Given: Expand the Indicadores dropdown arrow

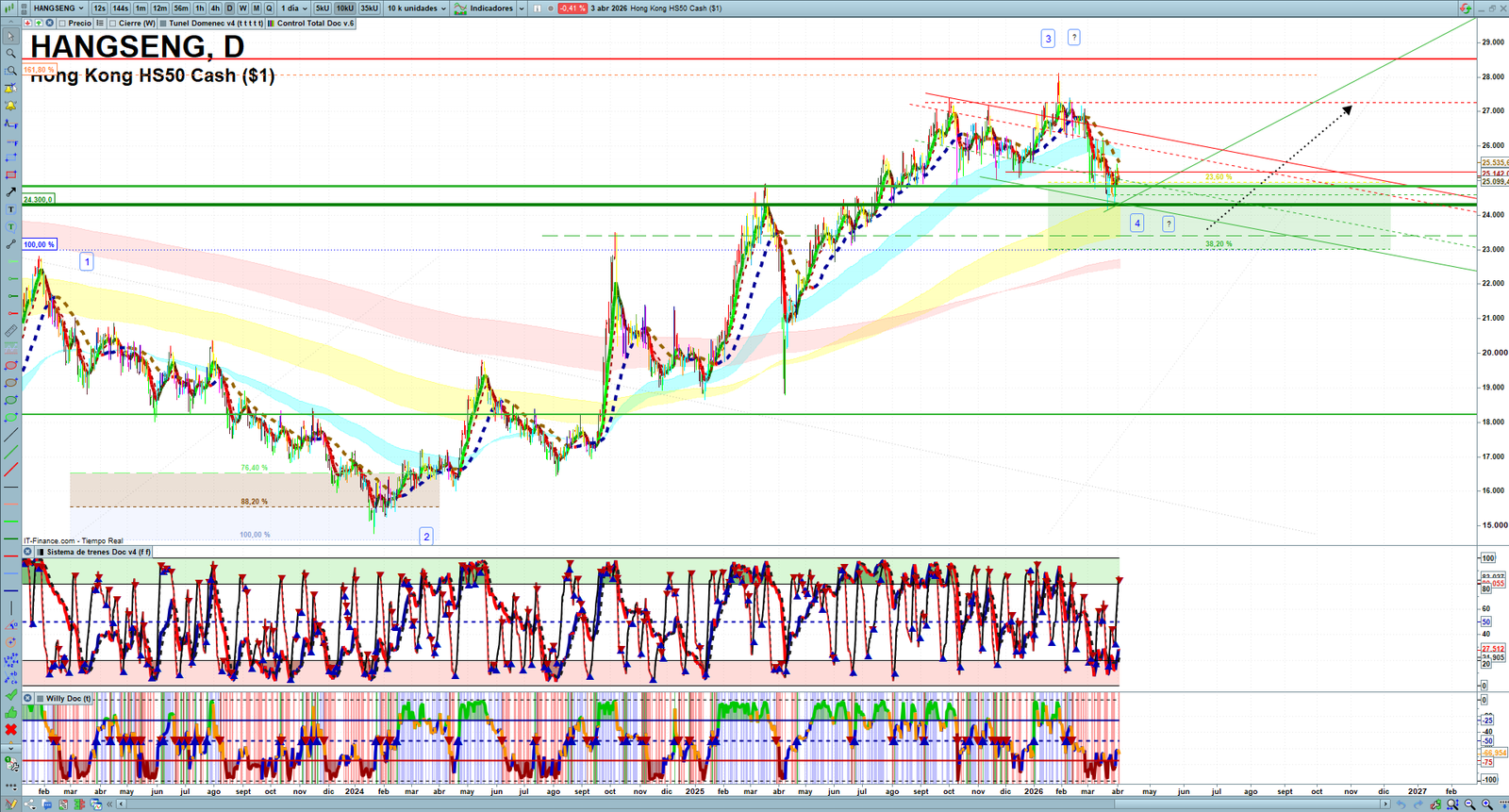Looking at the screenshot, I should tap(521, 8).
